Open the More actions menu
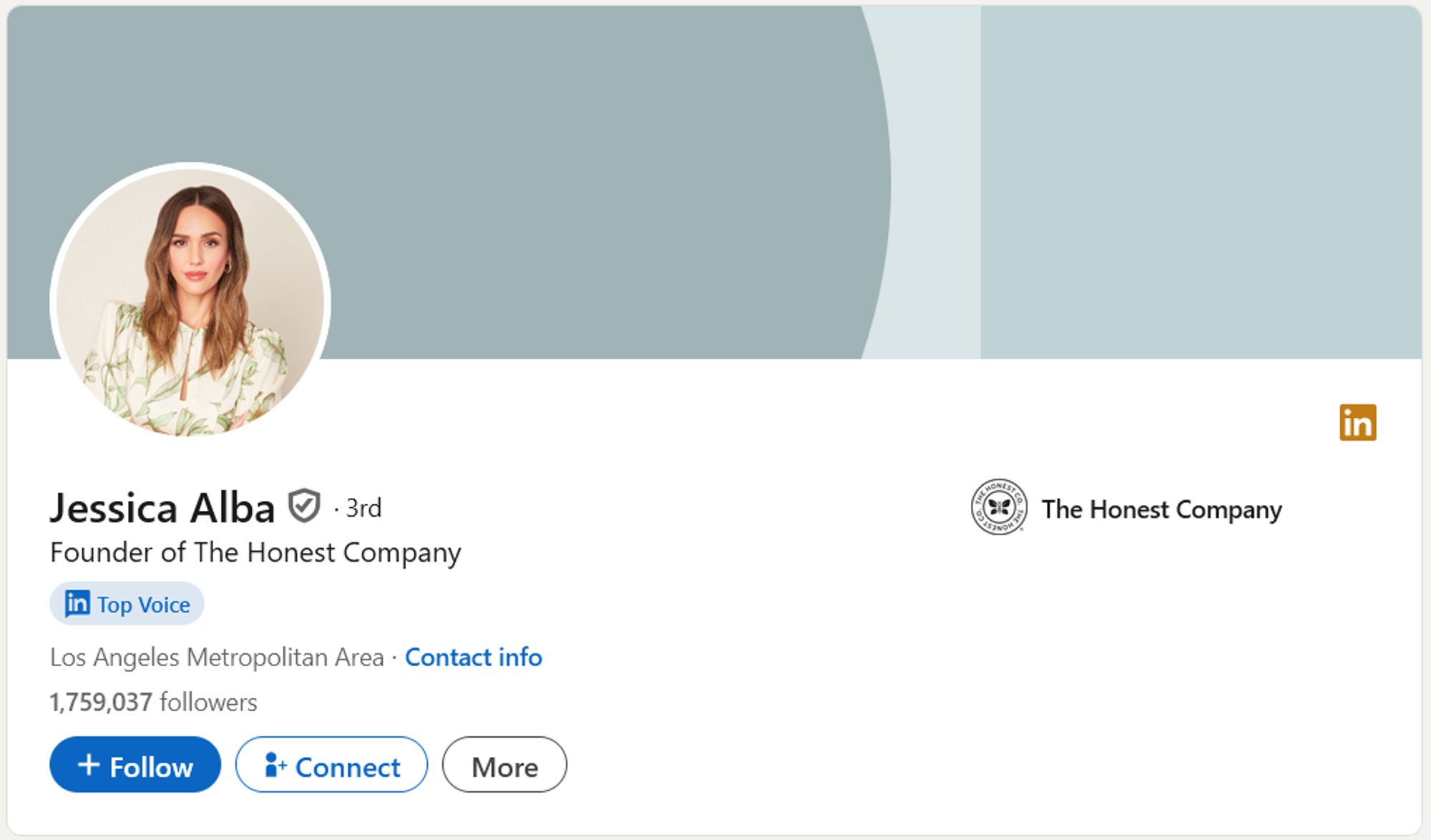 pos(504,765)
